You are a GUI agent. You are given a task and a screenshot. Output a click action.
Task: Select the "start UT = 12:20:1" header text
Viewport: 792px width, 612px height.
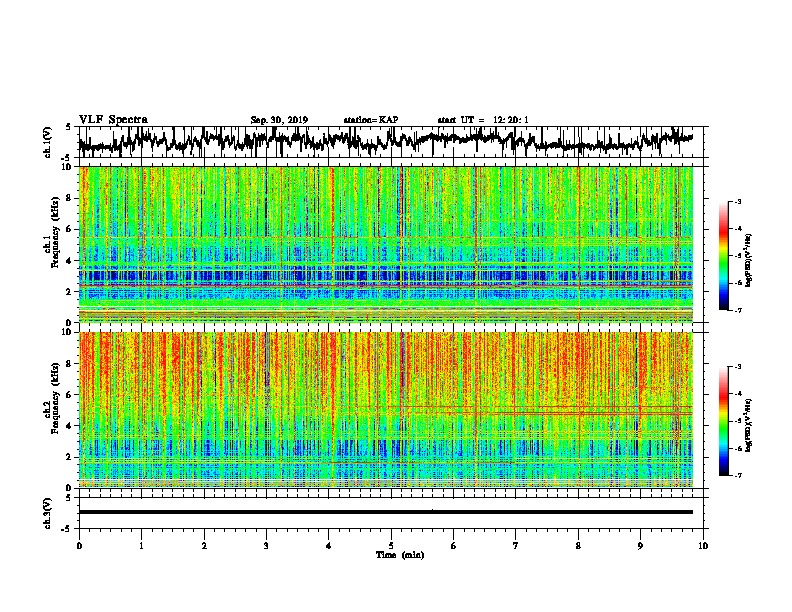click(483, 120)
